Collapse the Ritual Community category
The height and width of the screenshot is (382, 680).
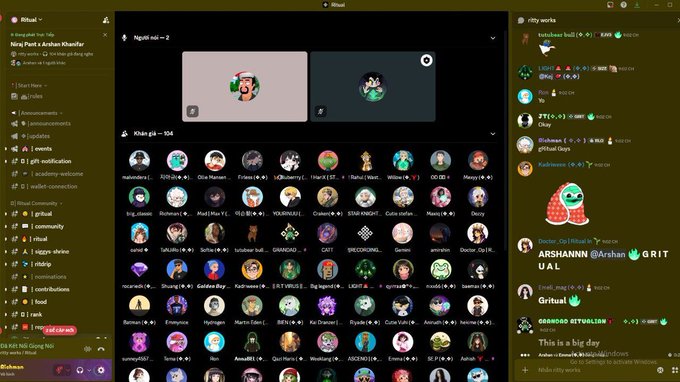click(36, 203)
